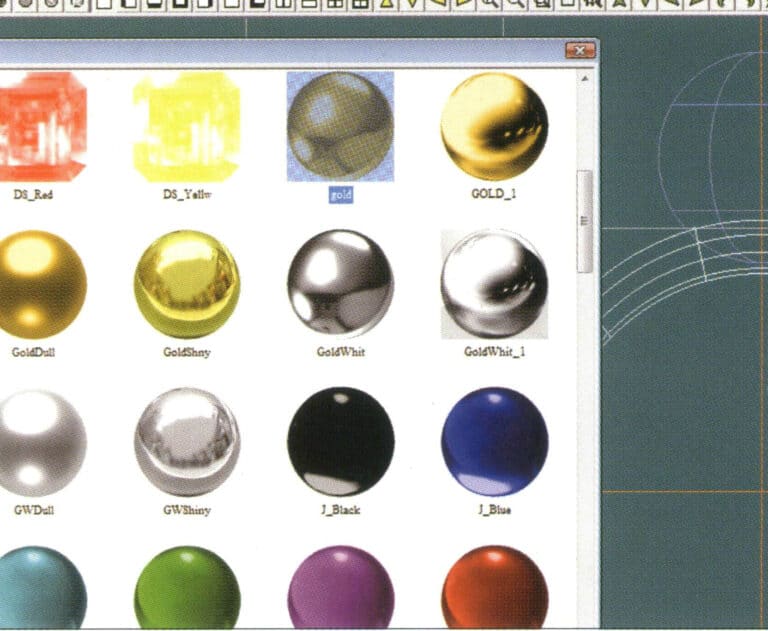Select the DS_Red gem material thumbnail
768x631 pixels.
(x=43, y=126)
